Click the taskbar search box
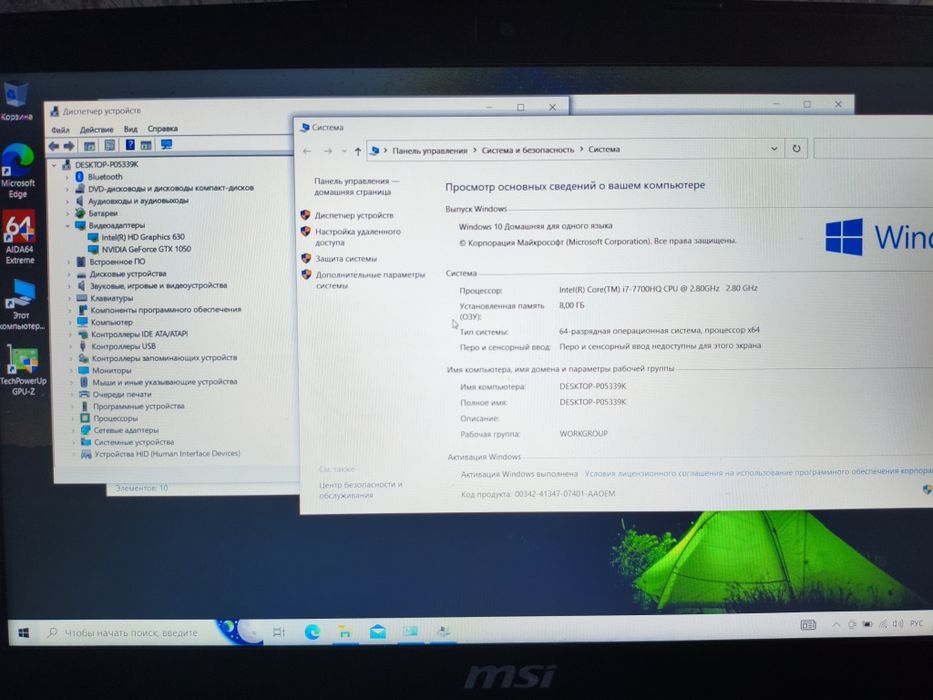This screenshot has width=933, height=700. point(131,633)
